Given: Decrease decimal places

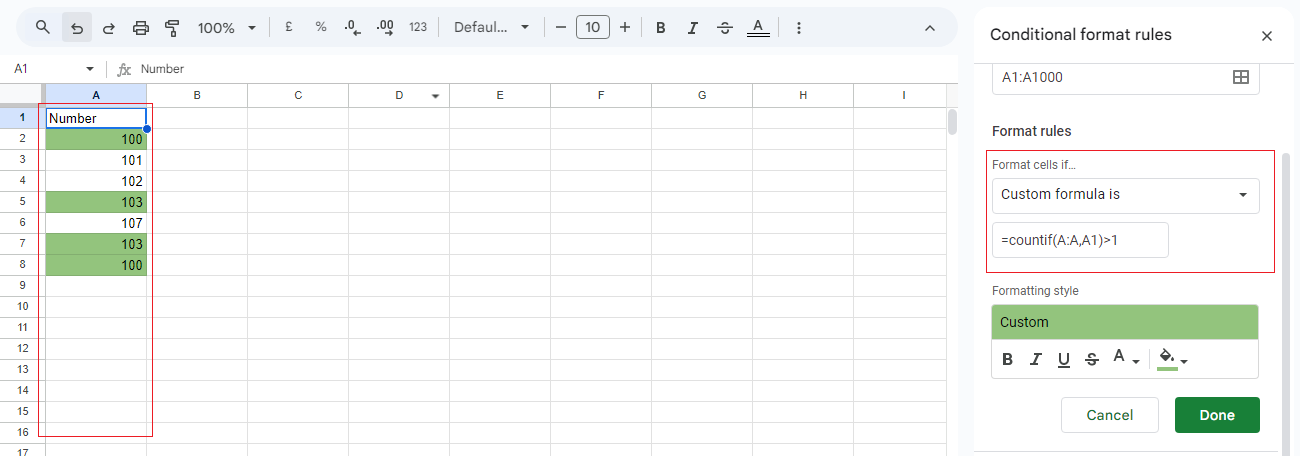Looking at the screenshot, I should coord(352,28).
